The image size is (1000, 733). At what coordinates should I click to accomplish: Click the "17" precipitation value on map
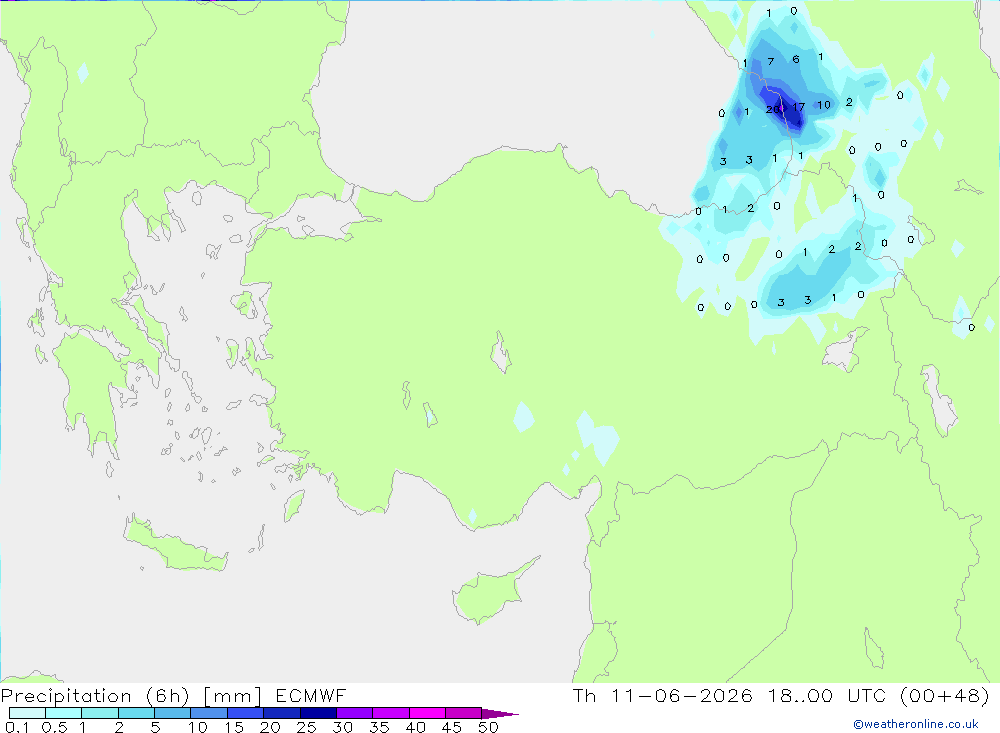[x=798, y=107]
